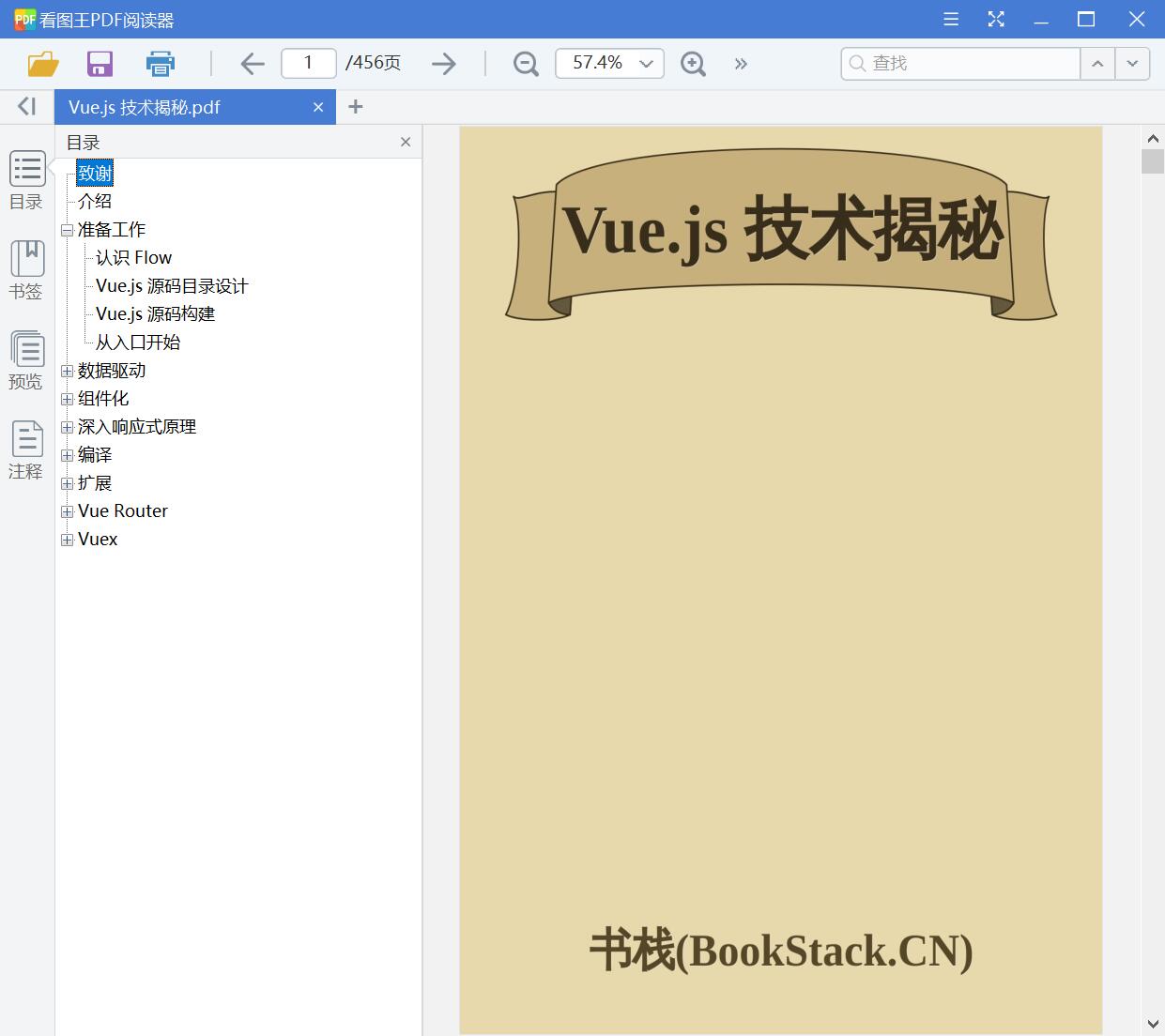Zoom in with the plus magnifier
The height and width of the screenshot is (1036, 1165).
(693, 64)
